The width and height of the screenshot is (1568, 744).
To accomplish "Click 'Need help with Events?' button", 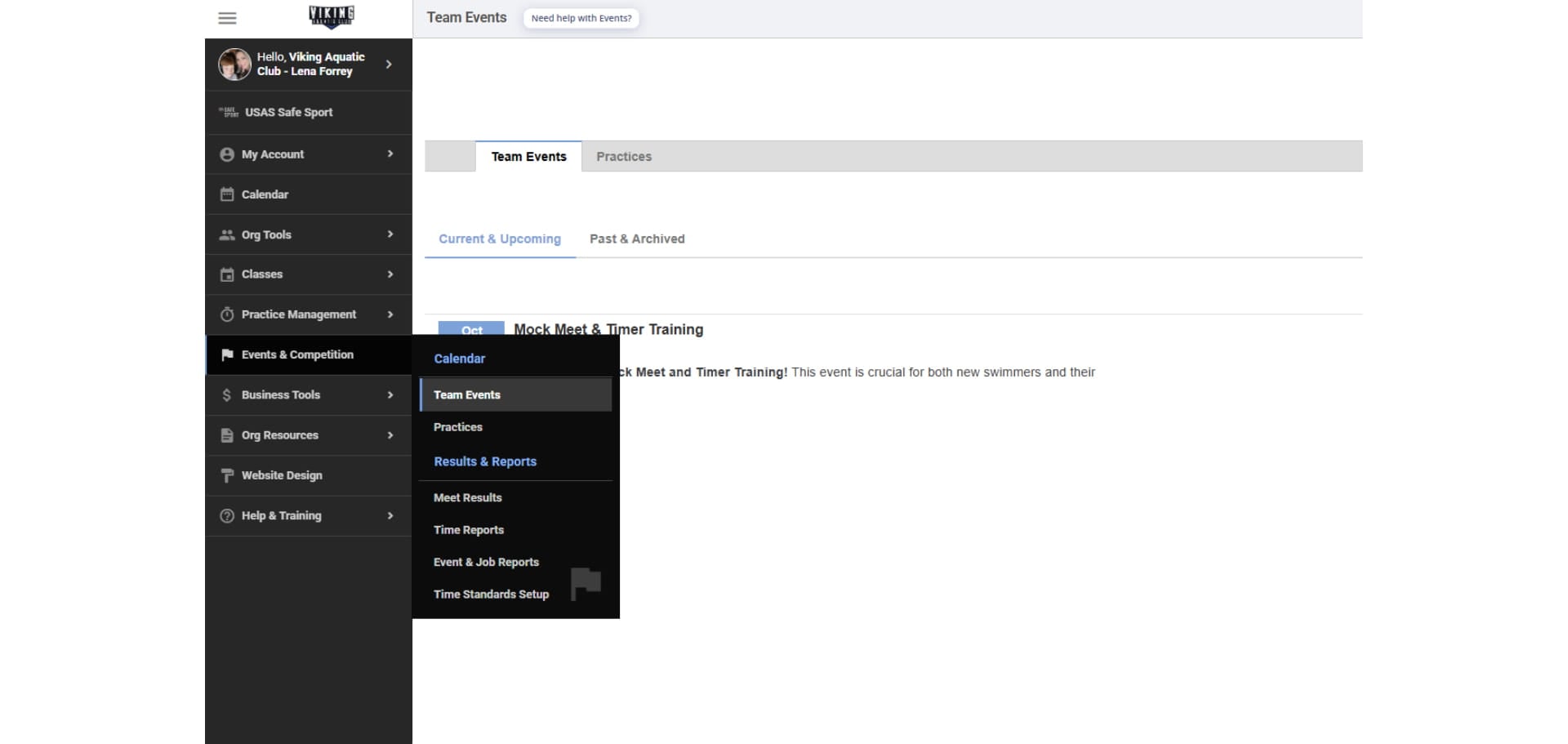I will [x=581, y=18].
